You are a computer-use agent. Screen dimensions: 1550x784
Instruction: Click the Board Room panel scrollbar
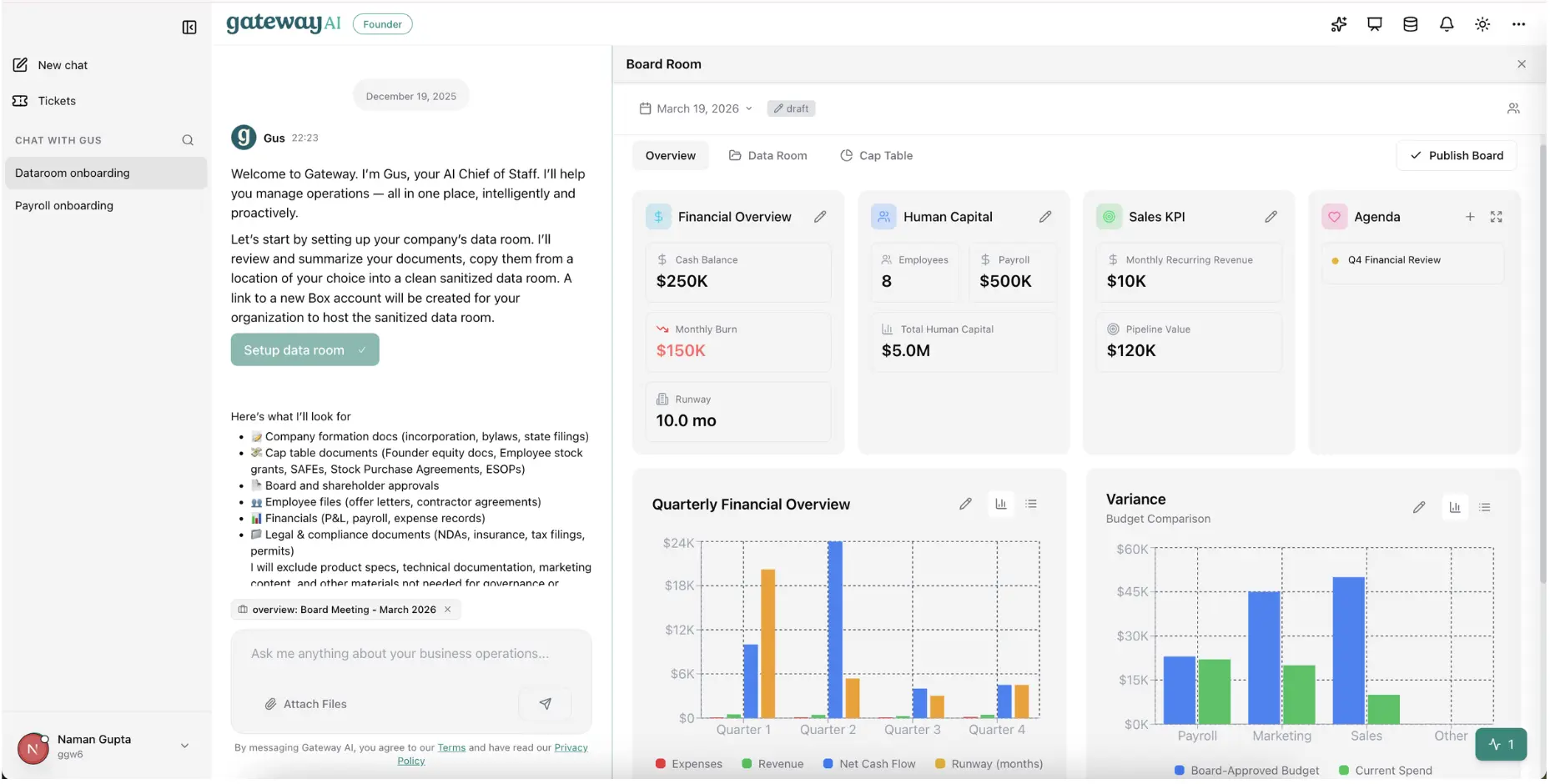point(1542,363)
